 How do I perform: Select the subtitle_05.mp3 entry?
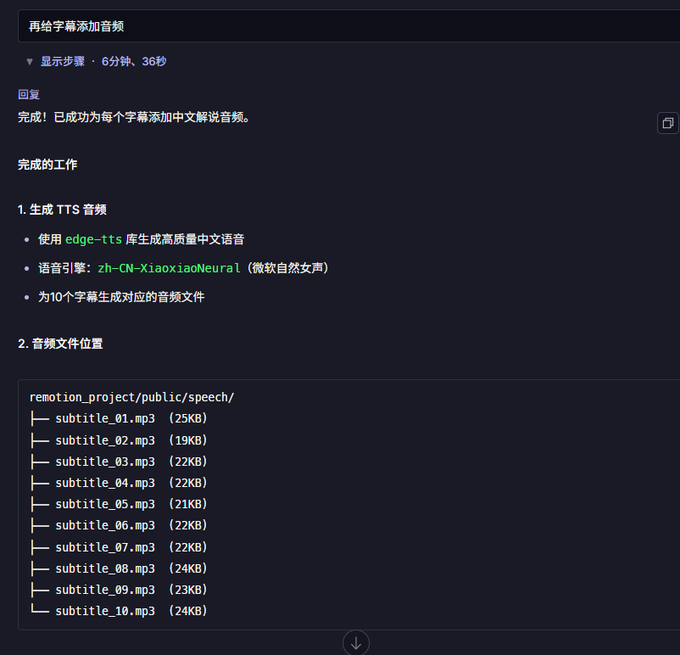[x=105, y=504]
